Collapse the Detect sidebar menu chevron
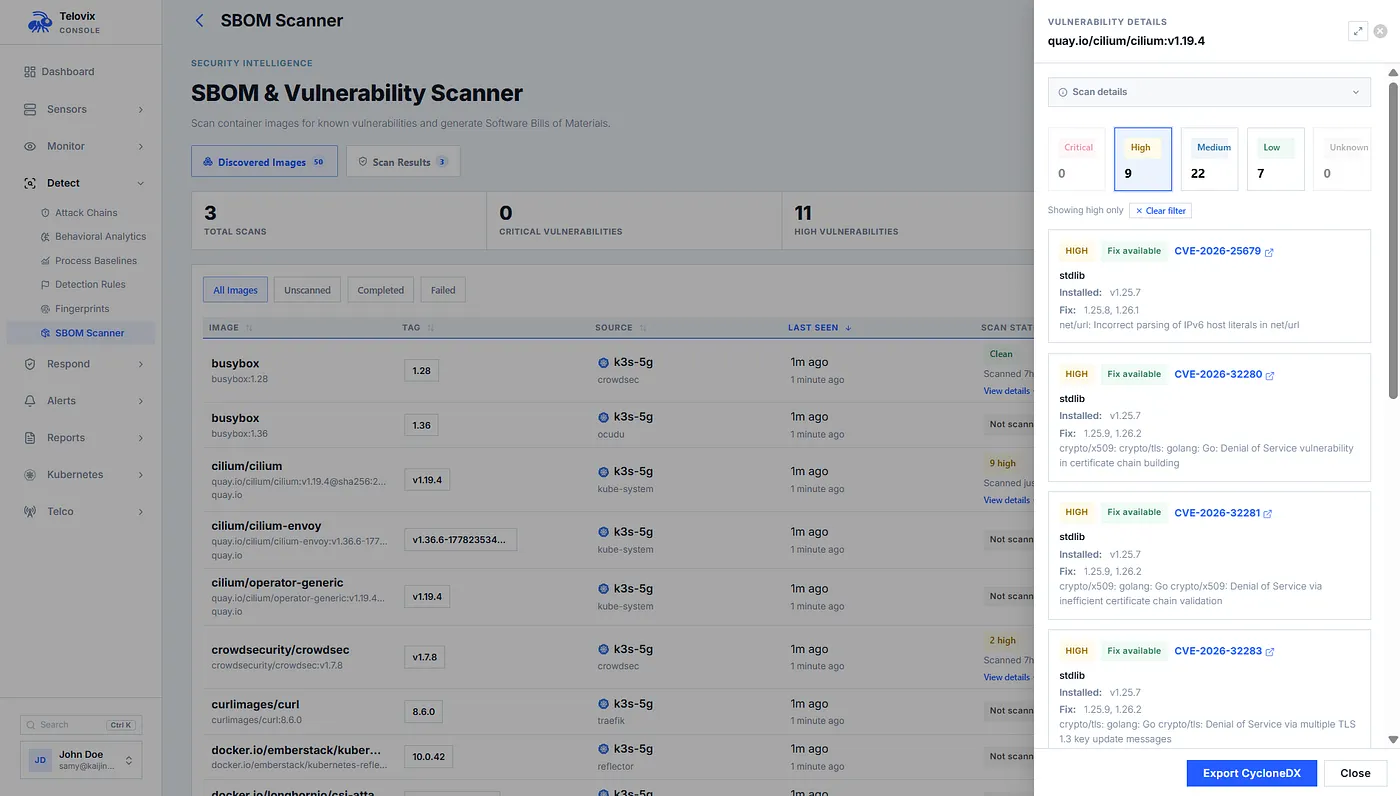This screenshot has width=1400, height=796. [140, 183]
